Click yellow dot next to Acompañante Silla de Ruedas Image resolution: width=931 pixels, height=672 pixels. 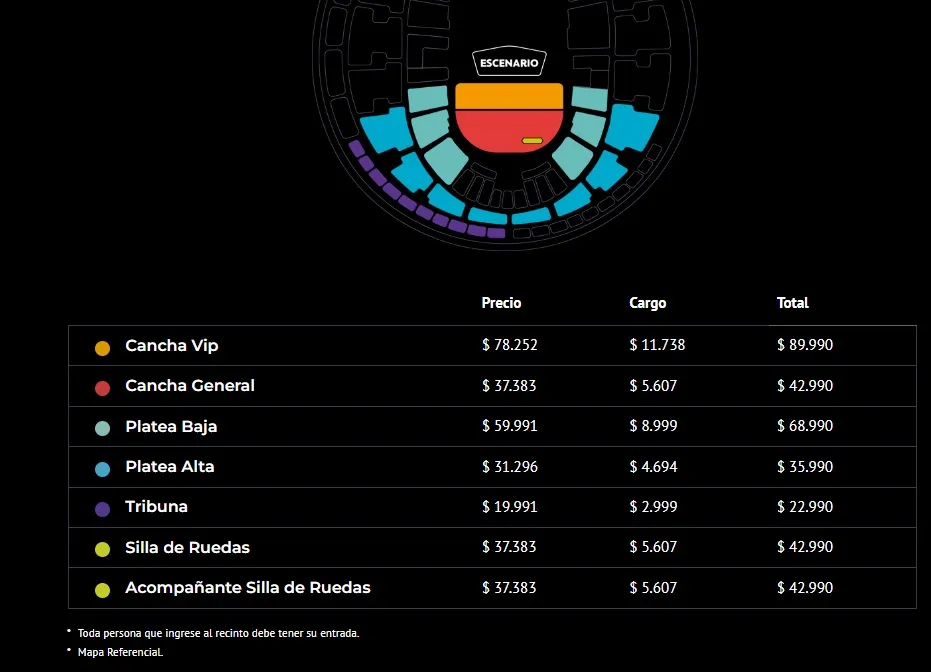coord(102,590)
